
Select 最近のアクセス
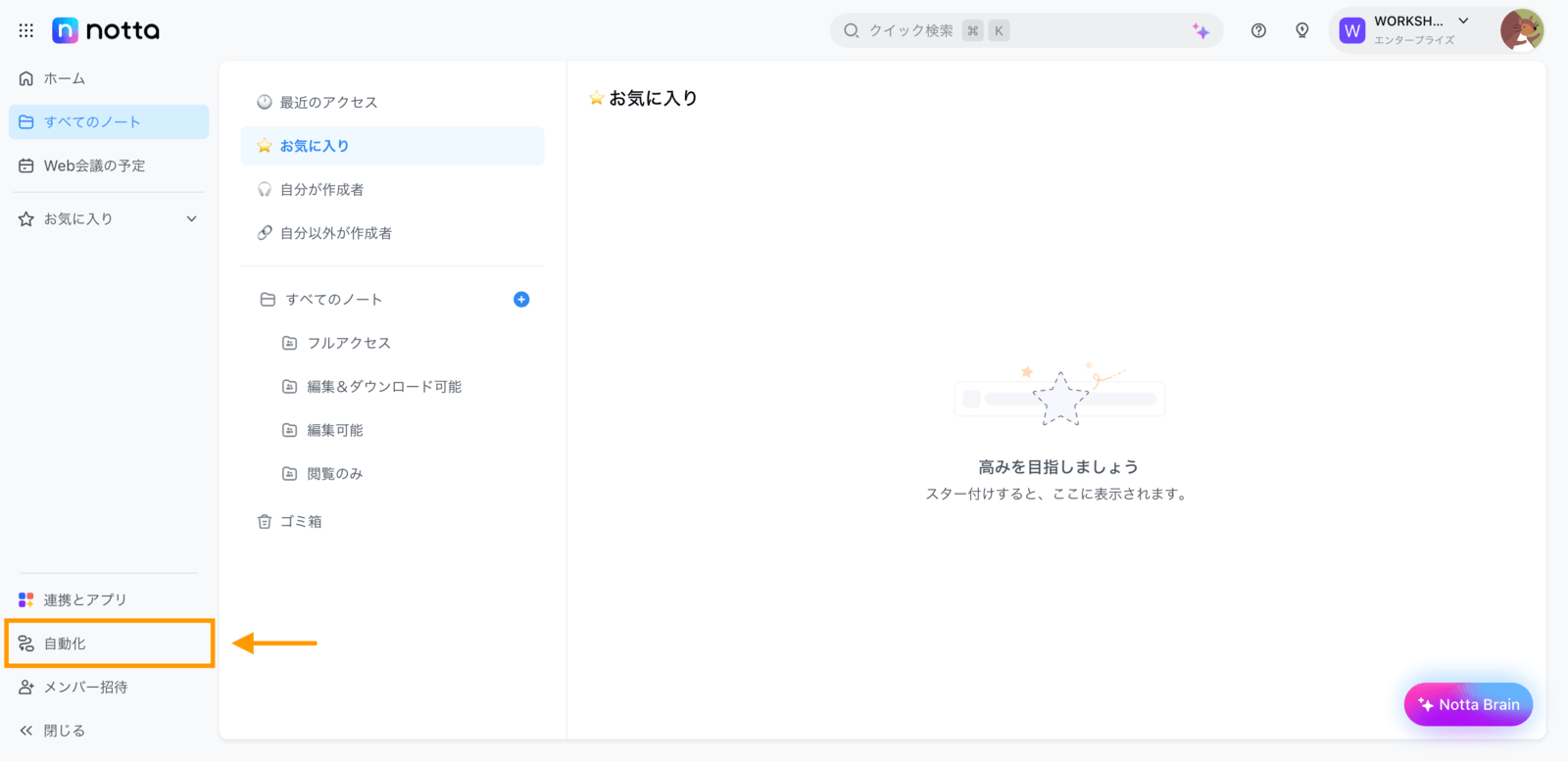tap(392, 102)
